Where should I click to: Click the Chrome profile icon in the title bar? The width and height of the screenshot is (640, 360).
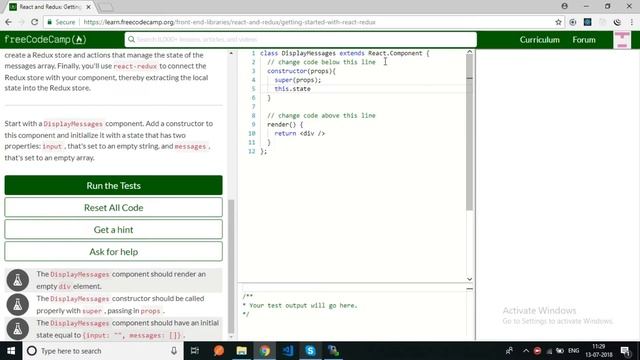(x=564, y=6)
